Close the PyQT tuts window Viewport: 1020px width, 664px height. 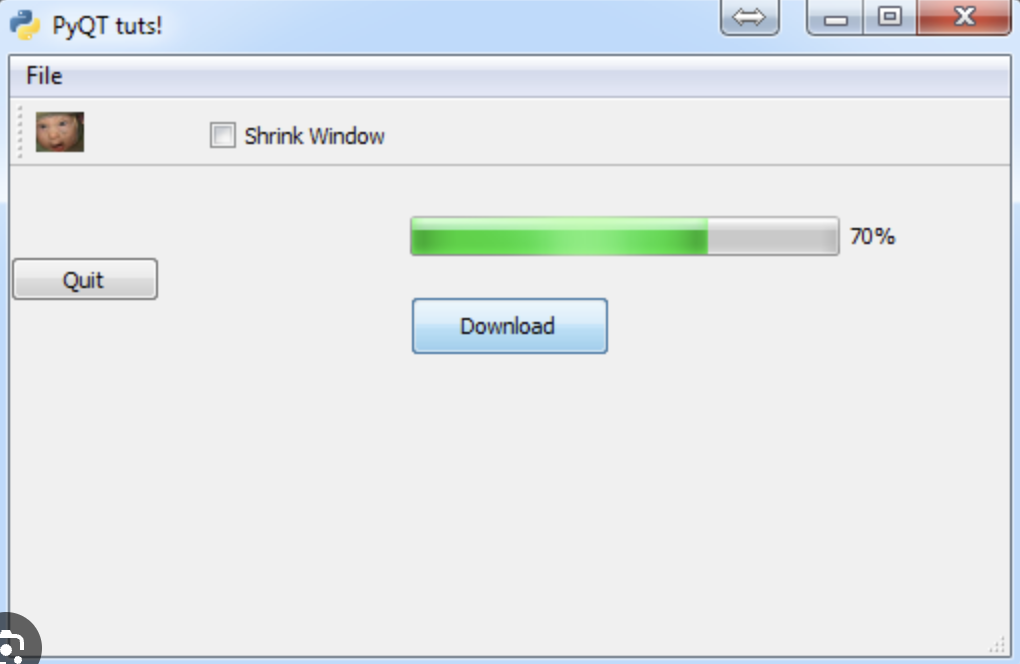point(963,17)
